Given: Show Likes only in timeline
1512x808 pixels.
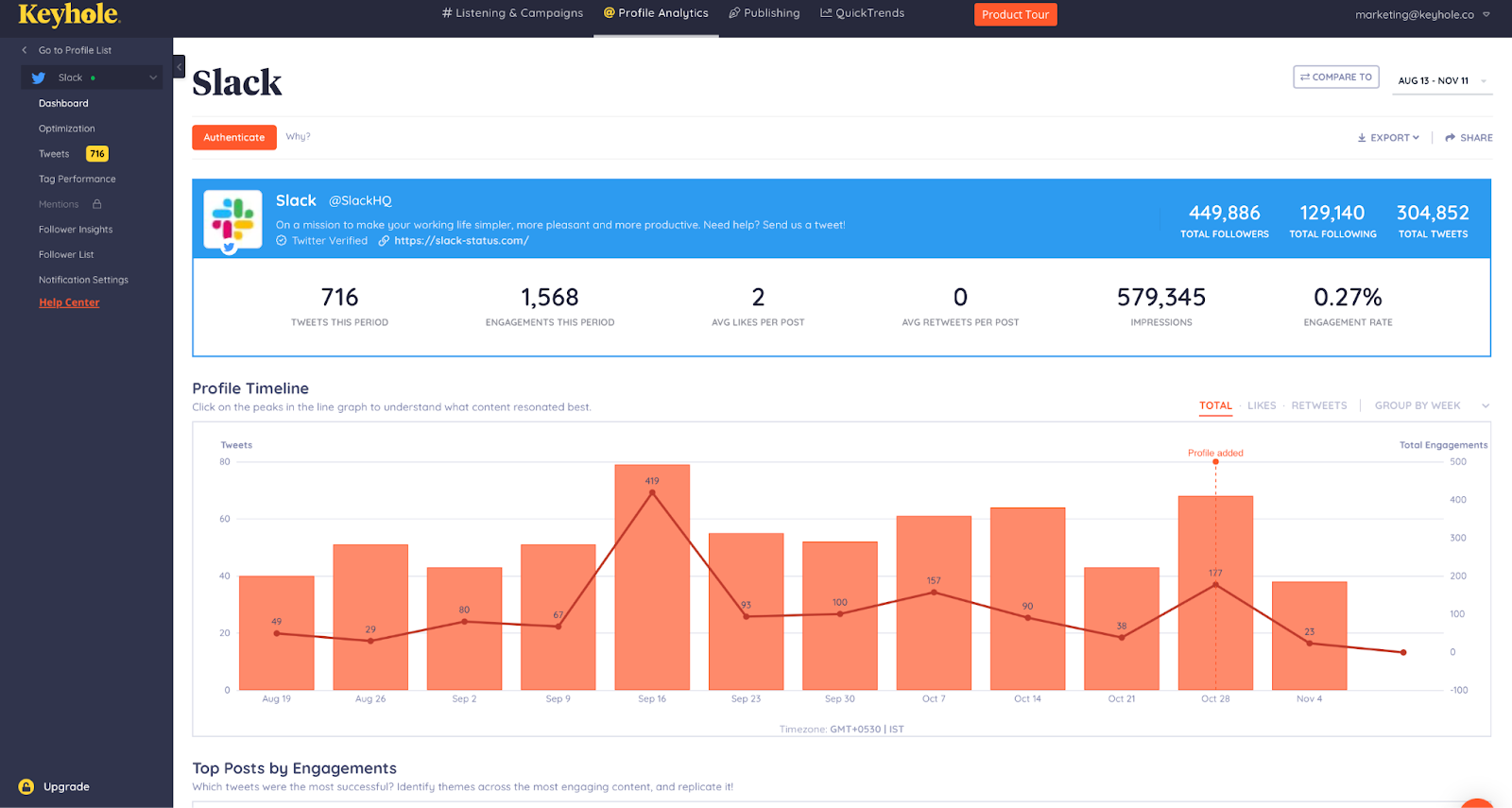Looking at the screenshot, I should tap(1262, 405).
